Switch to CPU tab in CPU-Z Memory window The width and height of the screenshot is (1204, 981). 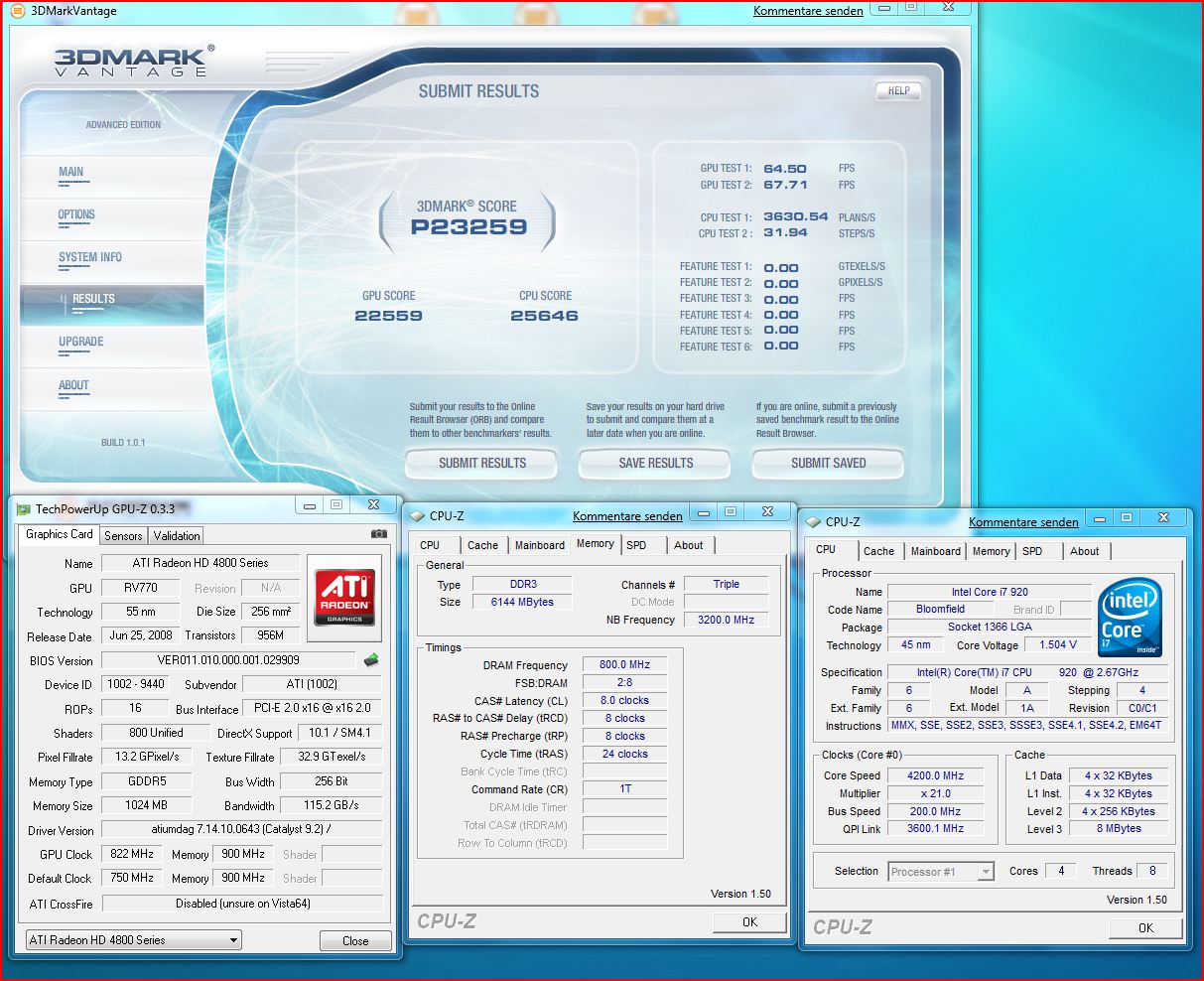click(430, 545)
